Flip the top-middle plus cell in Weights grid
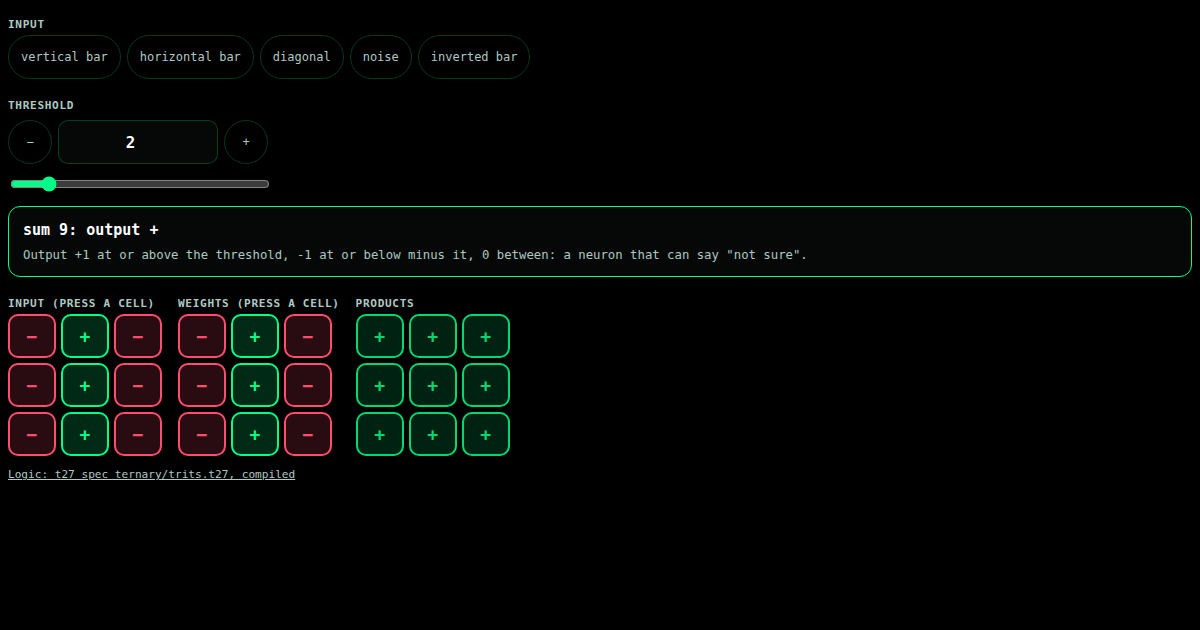Viewport: 1200px width, 630px height. click(255, 336)
